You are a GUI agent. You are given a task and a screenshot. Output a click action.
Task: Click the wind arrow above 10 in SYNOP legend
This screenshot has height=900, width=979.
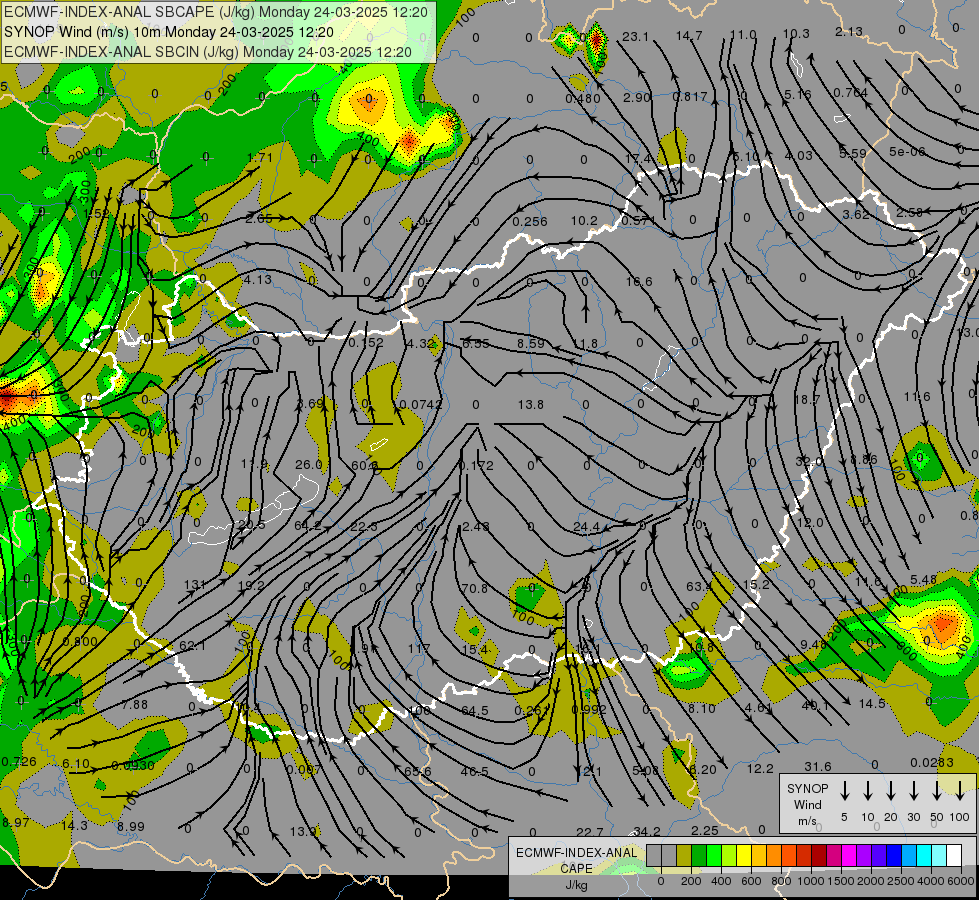(868, 791)
